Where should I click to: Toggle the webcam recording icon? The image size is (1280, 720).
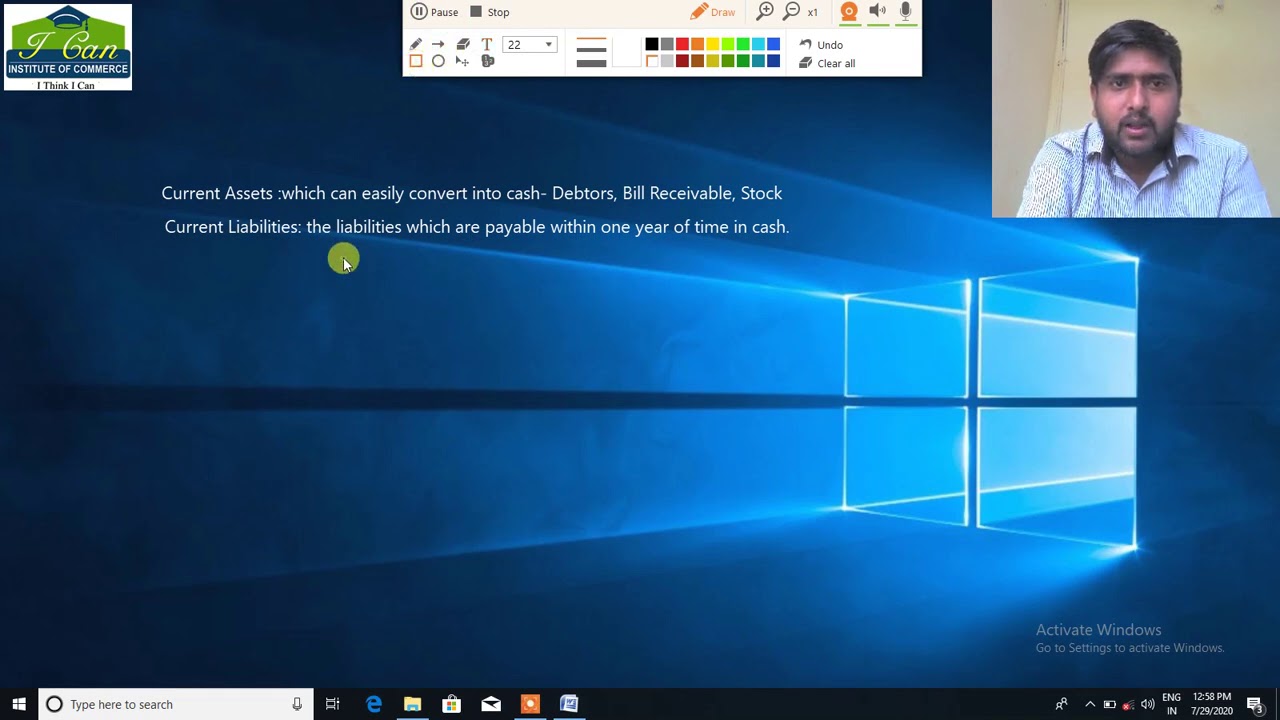pyautogui.click(x=849, y=12)
